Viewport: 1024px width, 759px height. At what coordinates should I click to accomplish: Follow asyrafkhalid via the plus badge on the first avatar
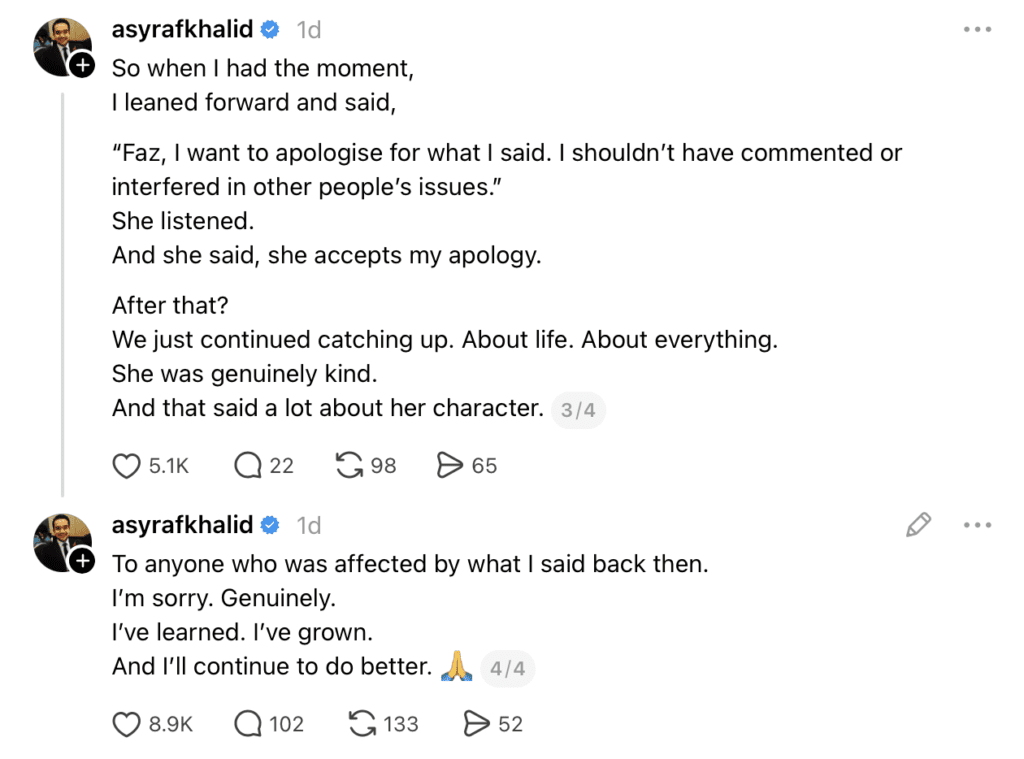(82, 66)
